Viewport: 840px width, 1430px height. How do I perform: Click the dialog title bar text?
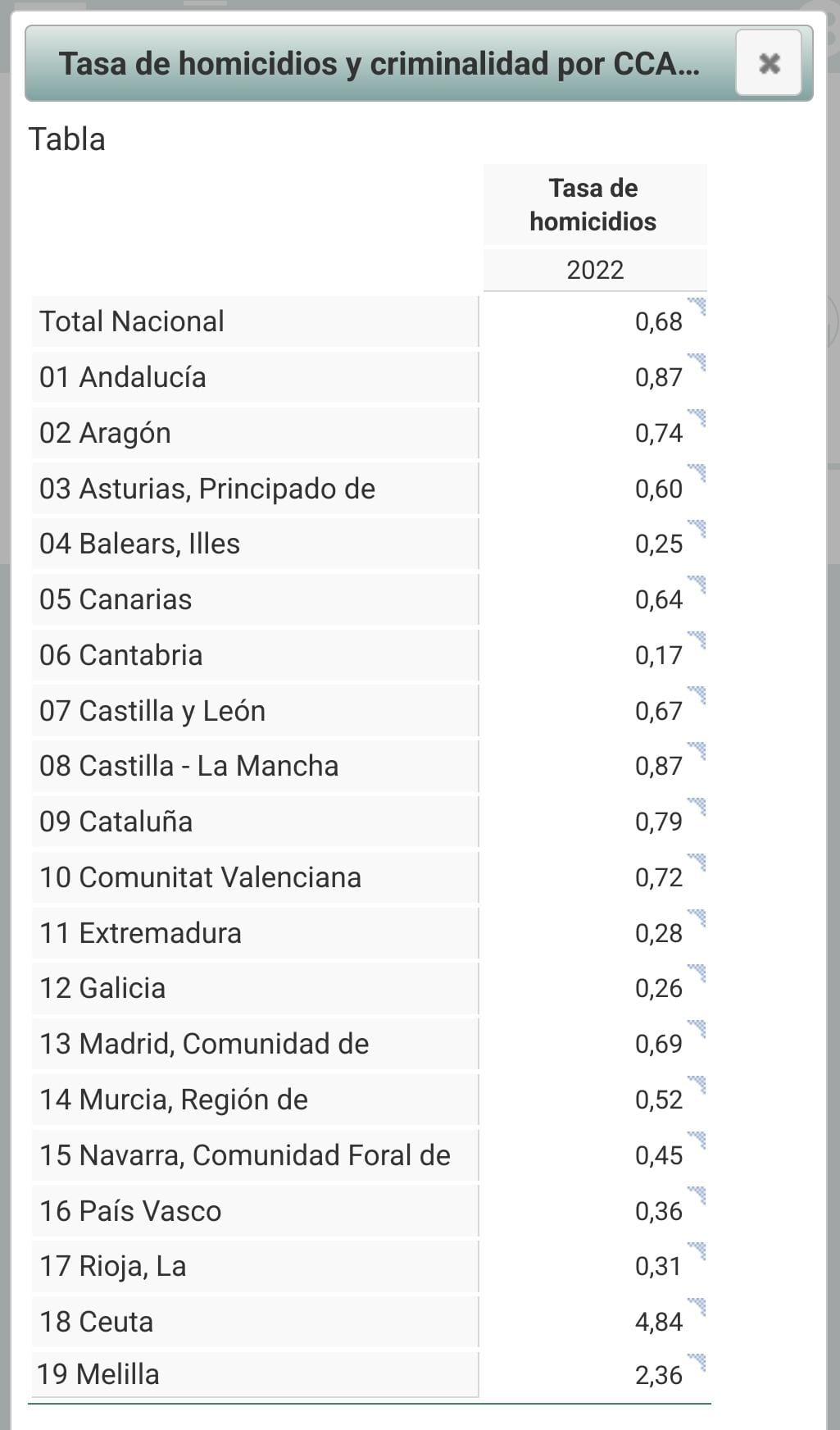(379, 63)
